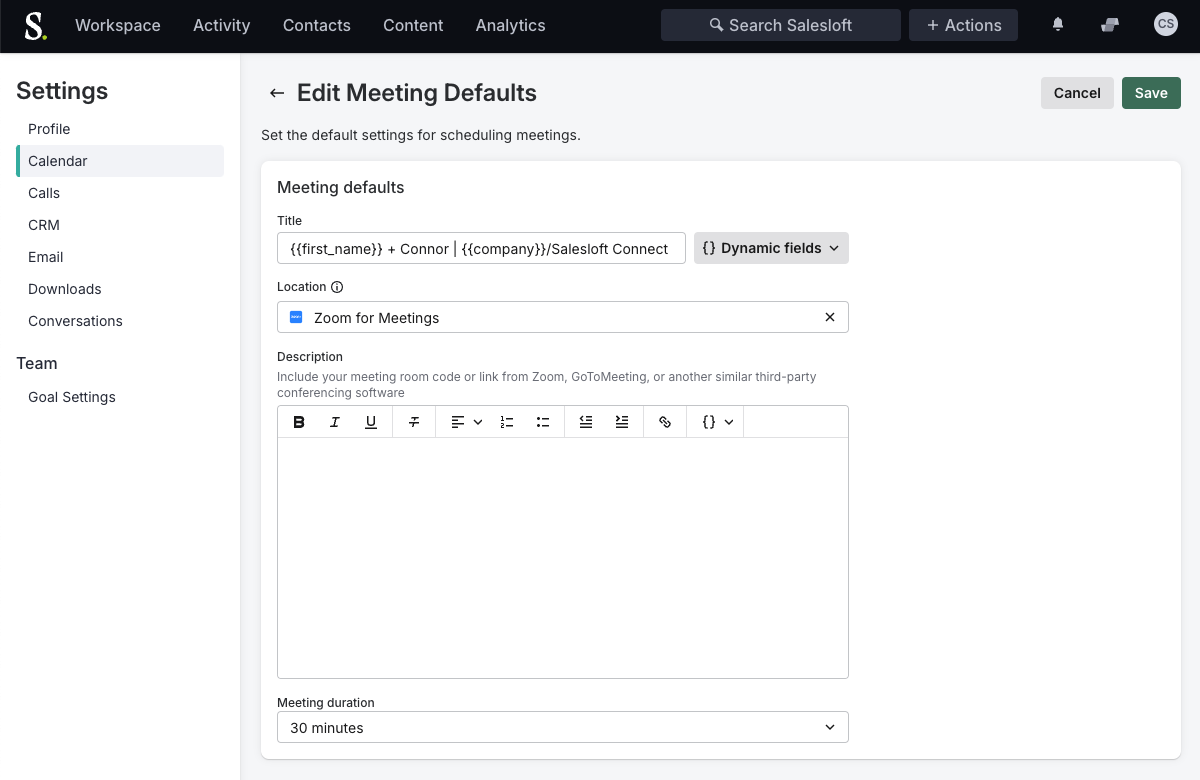Screen dimensions: 1200x780
Task: Click the Actions button
Action: click(x=963, y=25)
